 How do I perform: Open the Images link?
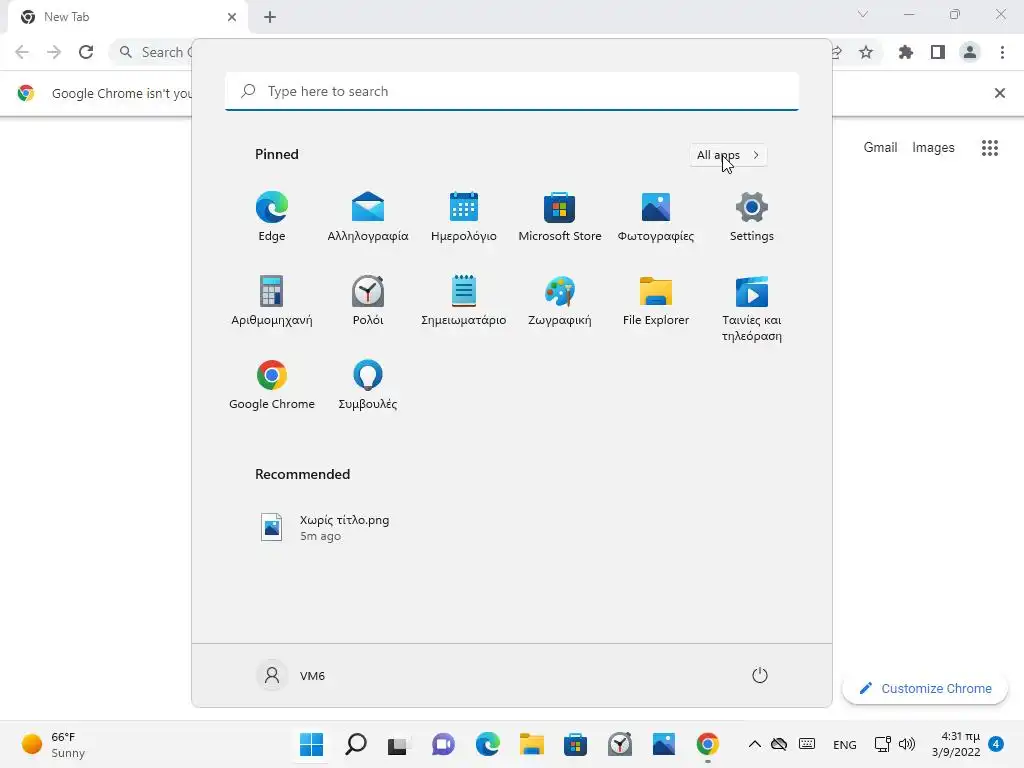(933, 148)
